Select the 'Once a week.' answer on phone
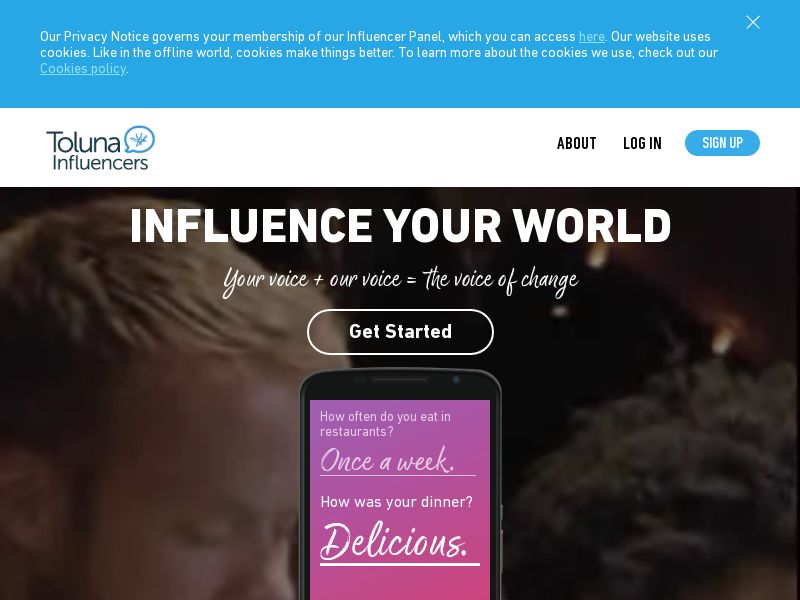The image size is (800, 600). click(x=387, y=460)
